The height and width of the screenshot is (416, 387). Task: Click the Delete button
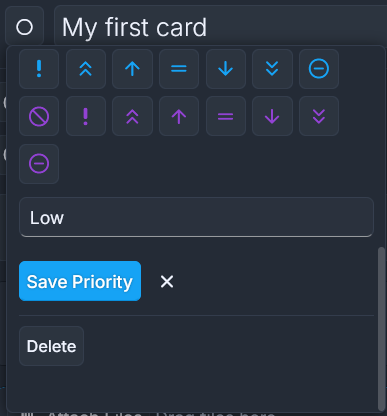tap(51, 346)
